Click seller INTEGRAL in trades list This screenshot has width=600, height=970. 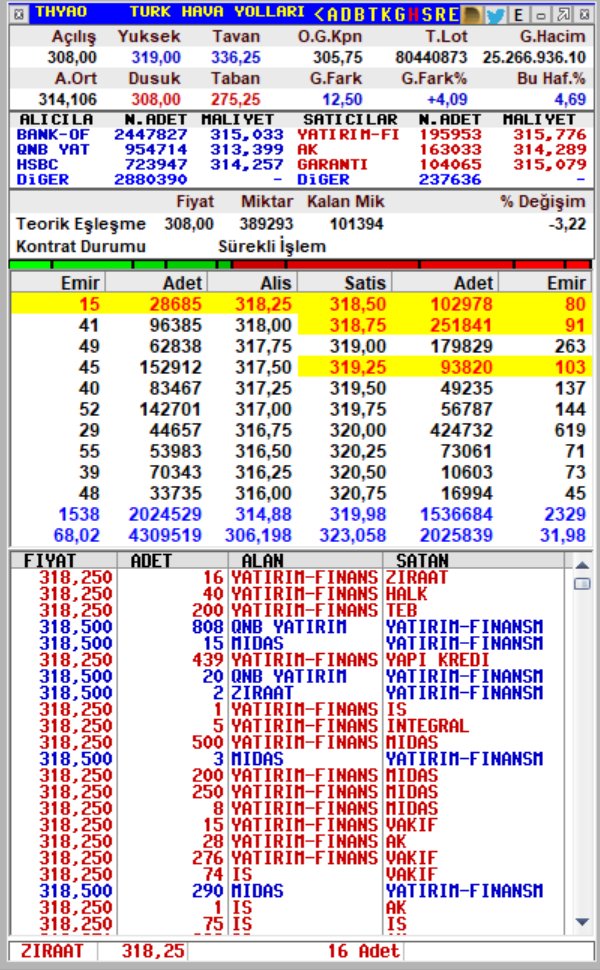[x=427, y=726]
